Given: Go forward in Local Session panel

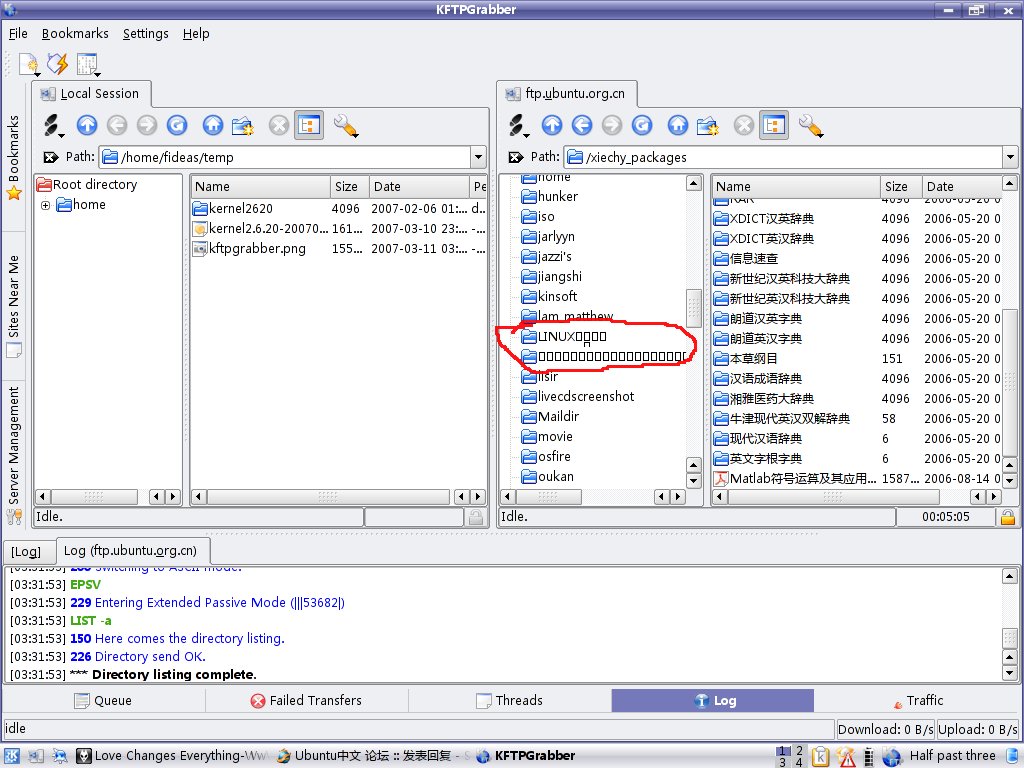Looking at the screenshot, I should [x=147, y=125].
